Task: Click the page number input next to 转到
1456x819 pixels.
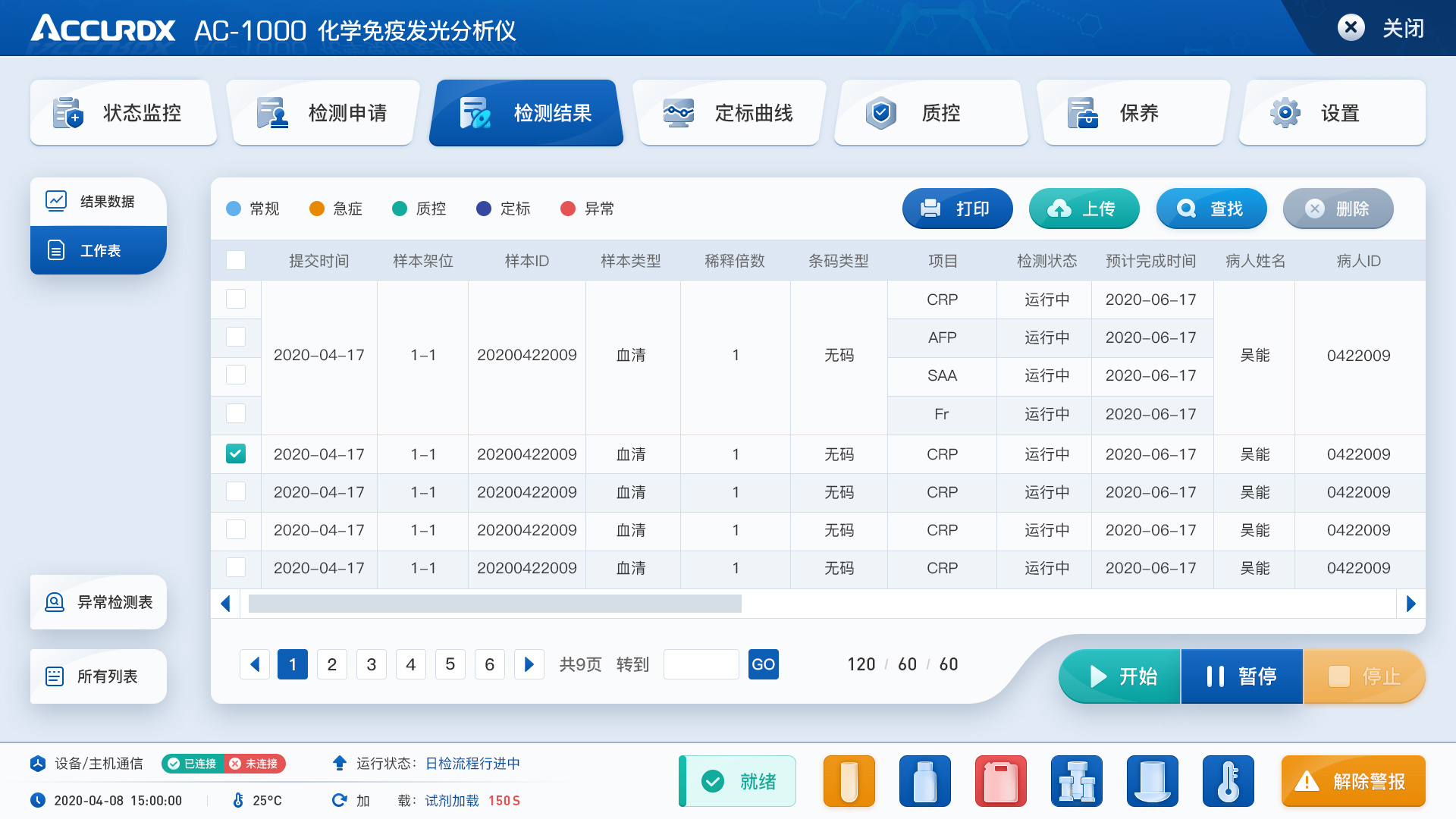Action: (700, 664)
